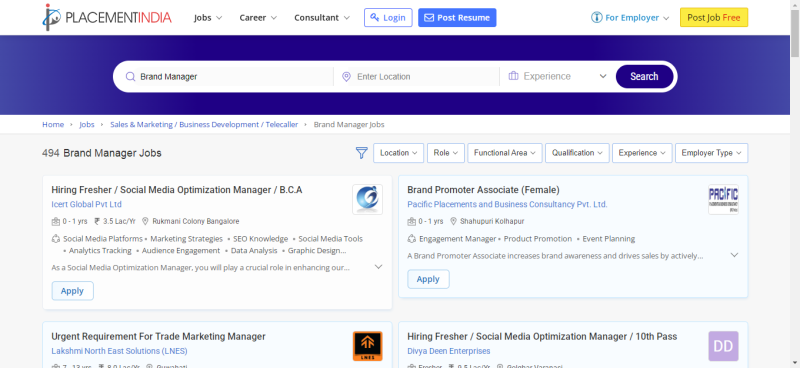This screenshot has height=368, width=800.
Task: Open the PlacementIndia logo homepage
Action: click(107, 17)
